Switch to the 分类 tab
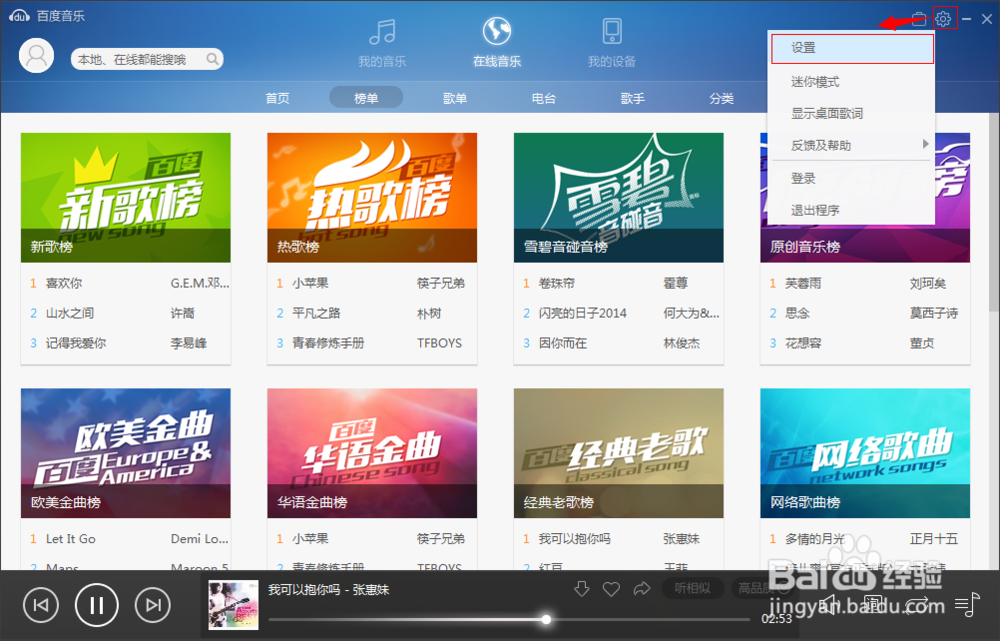The width and height of the screenshot is (1000, 641). coord(721,98)
